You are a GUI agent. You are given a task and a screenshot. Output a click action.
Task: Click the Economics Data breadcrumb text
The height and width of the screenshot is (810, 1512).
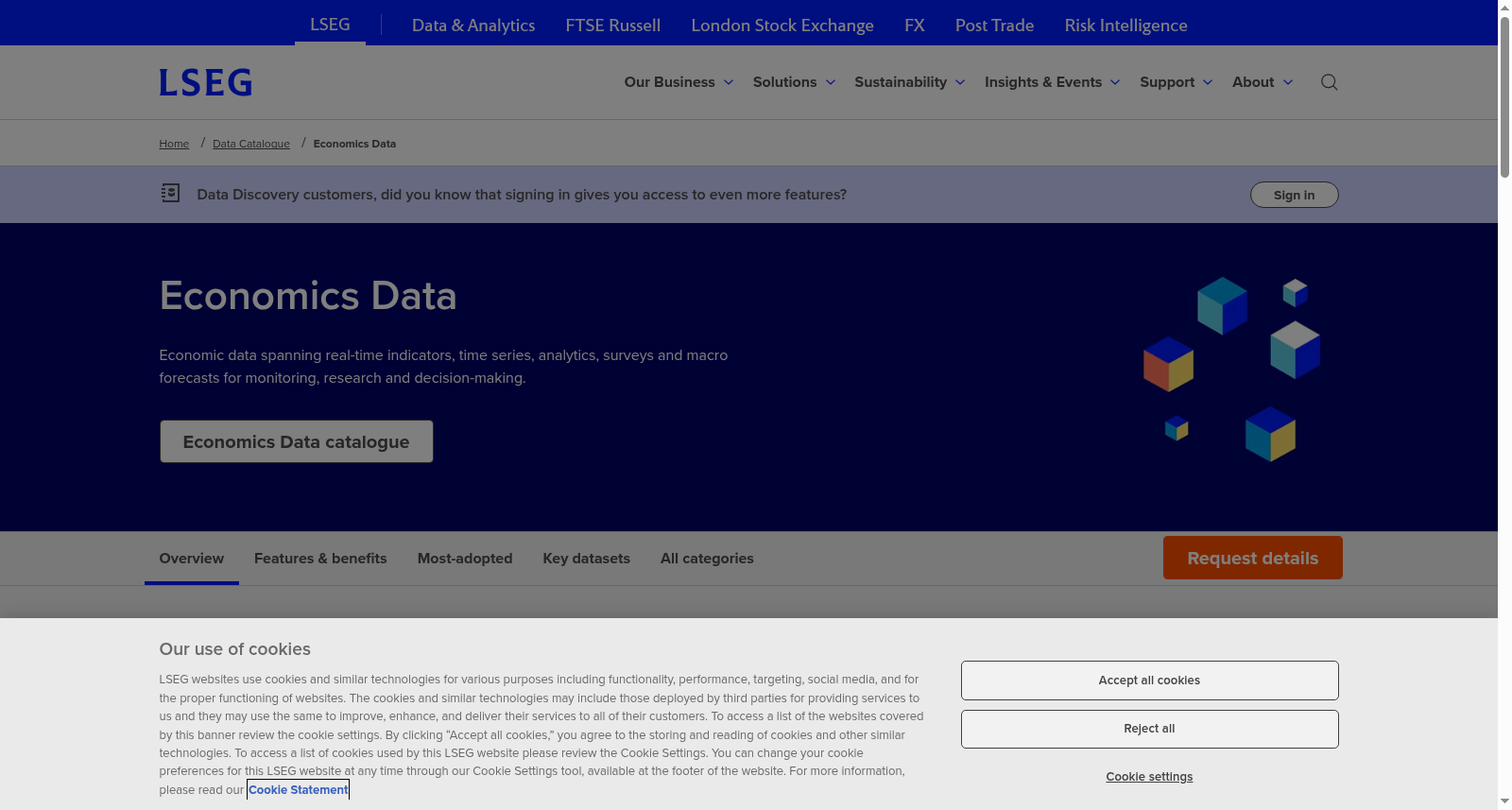coord(354,144)
